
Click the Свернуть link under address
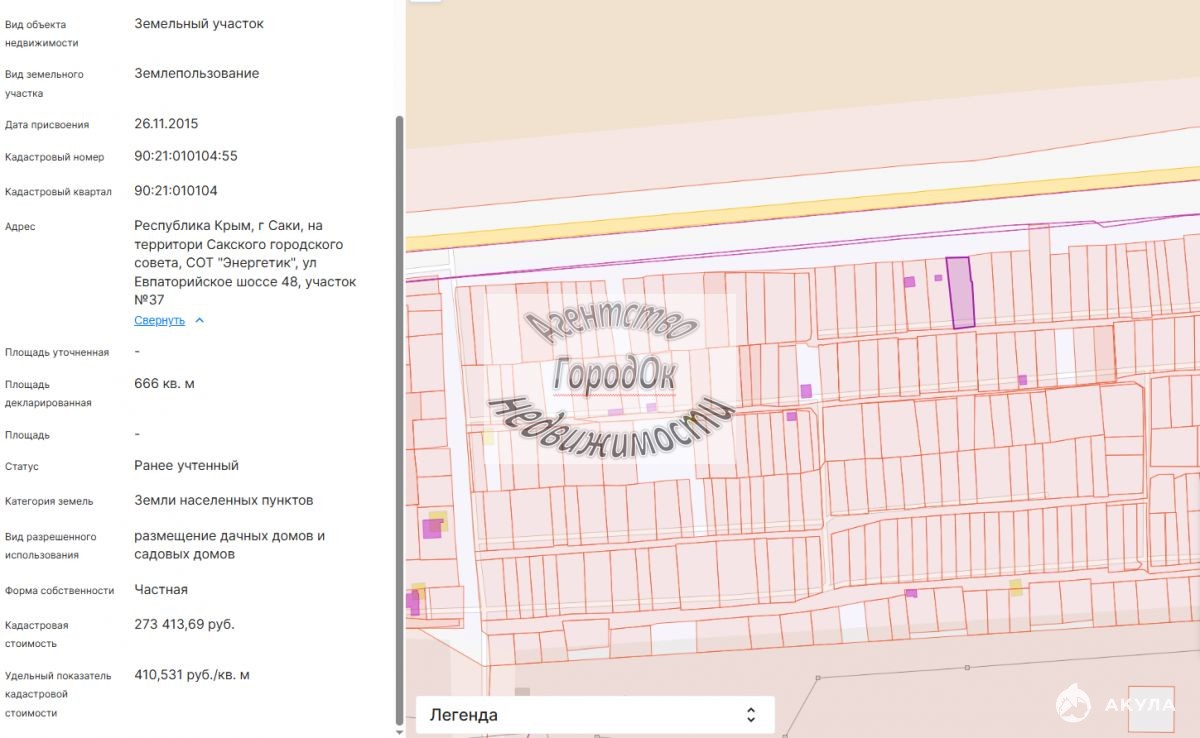(159, 320)
